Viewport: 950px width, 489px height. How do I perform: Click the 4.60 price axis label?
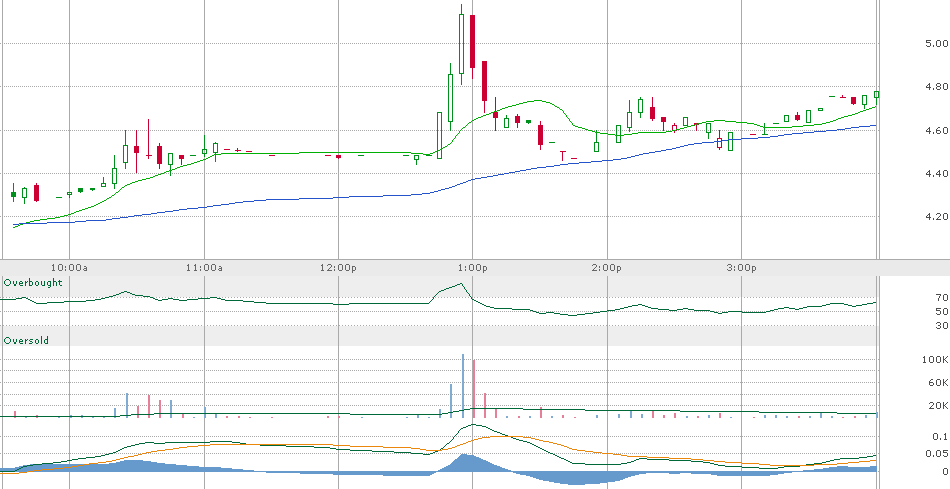pyautogui.click(x=938, y=130)
